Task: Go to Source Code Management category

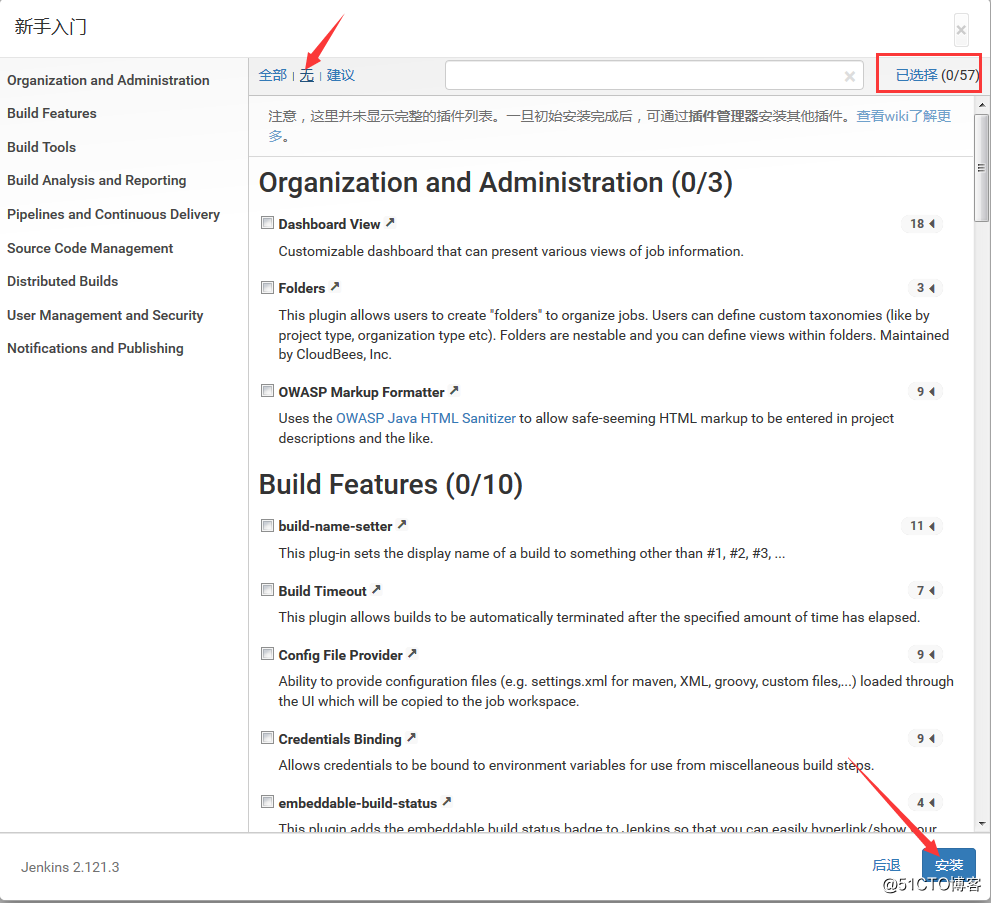Action: tap(90, 248)
